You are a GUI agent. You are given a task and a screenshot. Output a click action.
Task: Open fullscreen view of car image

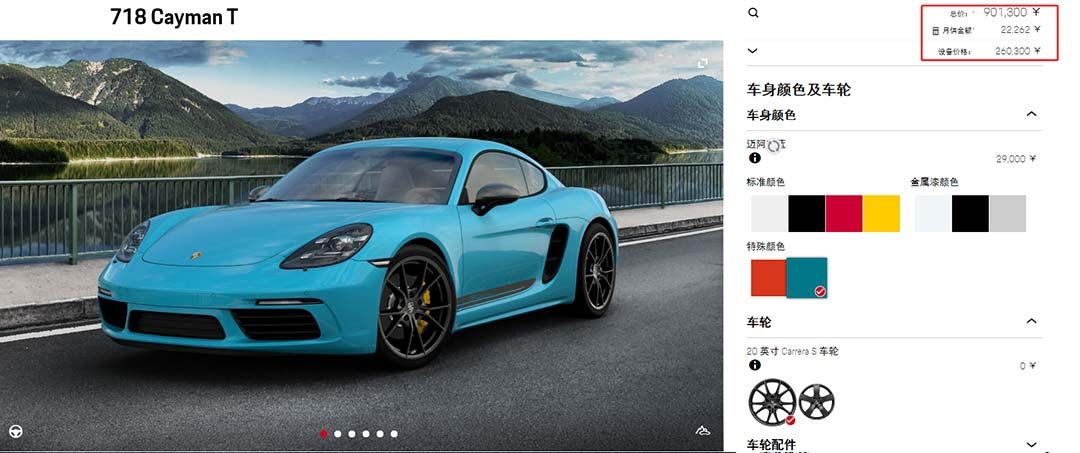point(703,63)
